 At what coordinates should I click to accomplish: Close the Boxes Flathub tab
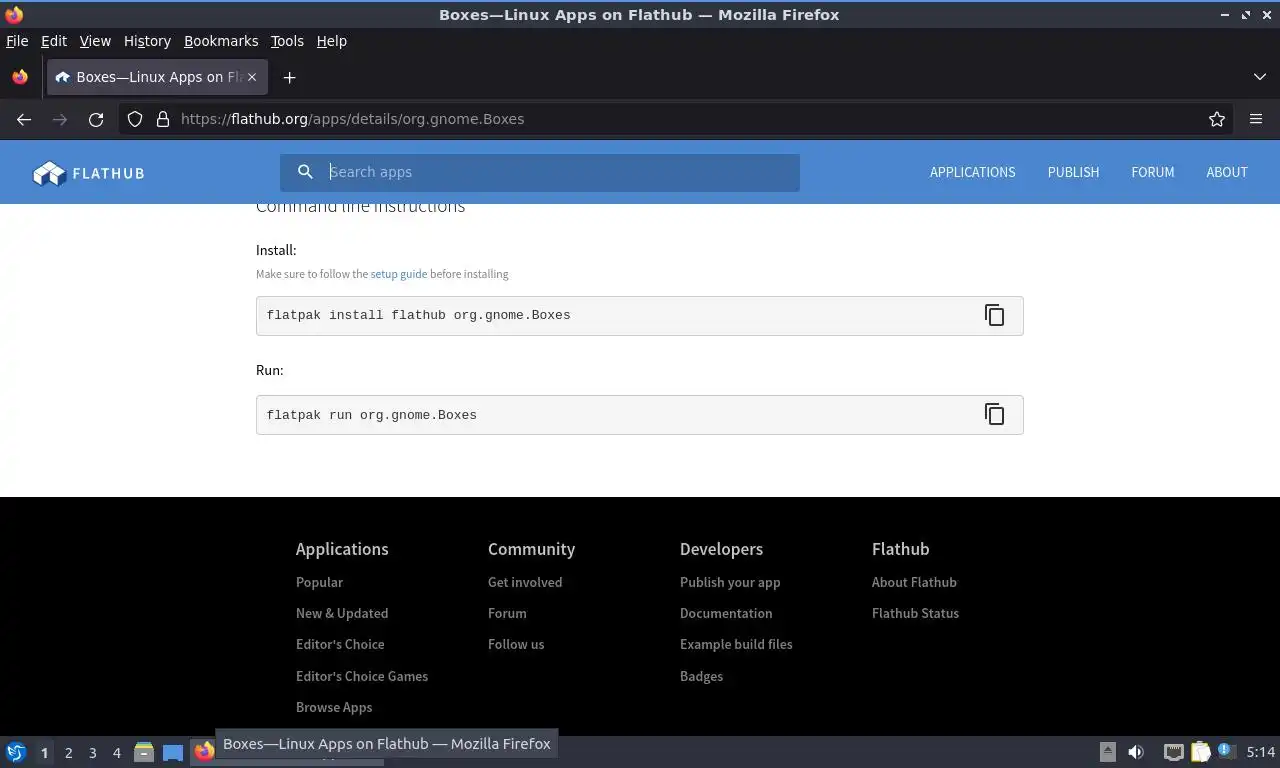click(x=252, y=77)
